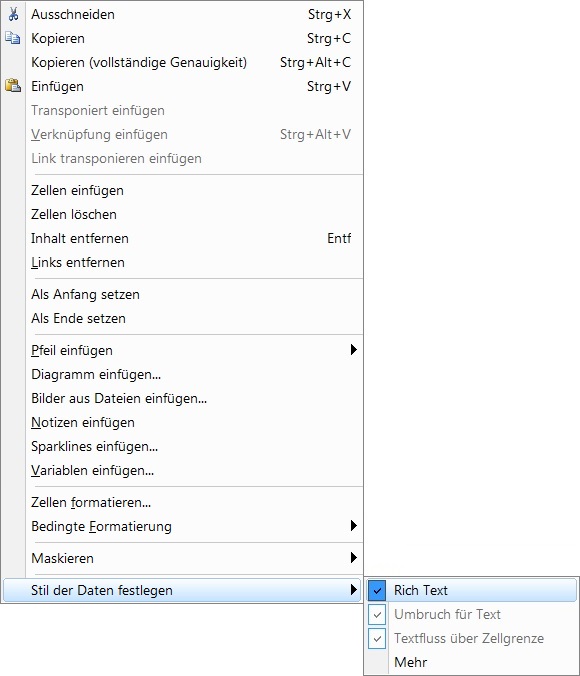
Task: Click the clipboard icon beside Einfügen
Action: [13, 86]
